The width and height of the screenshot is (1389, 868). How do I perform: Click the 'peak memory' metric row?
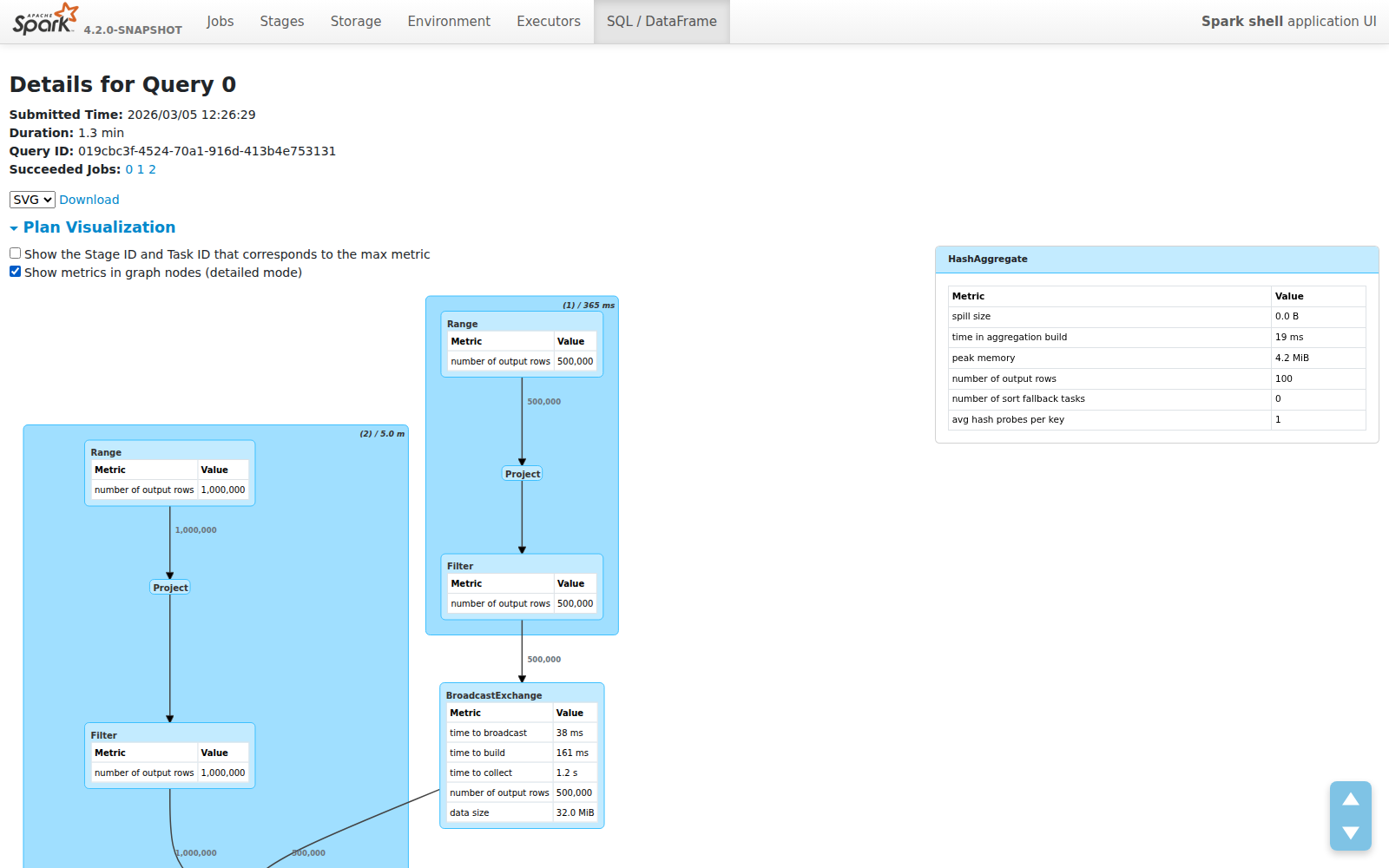pyautogui.click(x=1157, y=358)
